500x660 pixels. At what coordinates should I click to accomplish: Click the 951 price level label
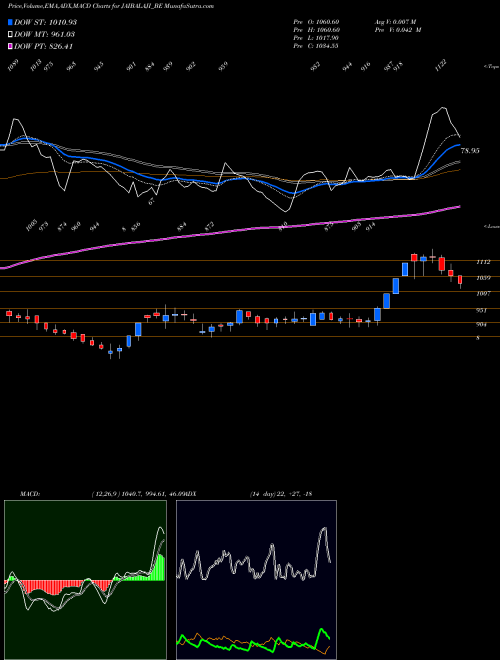(x=481, y=311)
